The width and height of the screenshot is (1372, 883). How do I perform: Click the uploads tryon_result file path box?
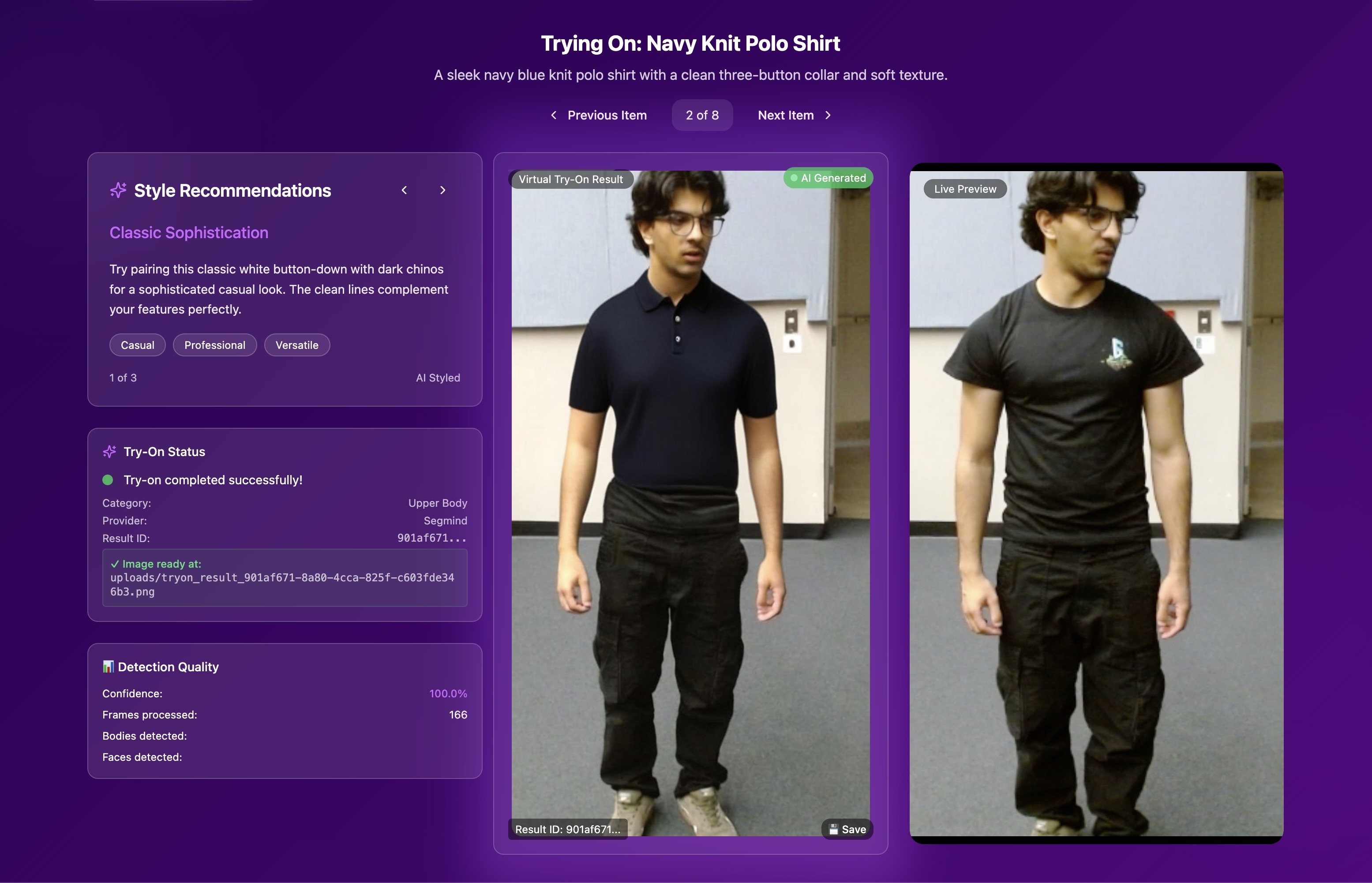click(x=285, y=578)
